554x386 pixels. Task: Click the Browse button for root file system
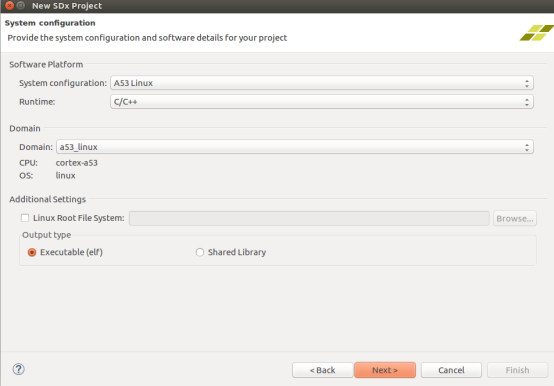[515, 218]
